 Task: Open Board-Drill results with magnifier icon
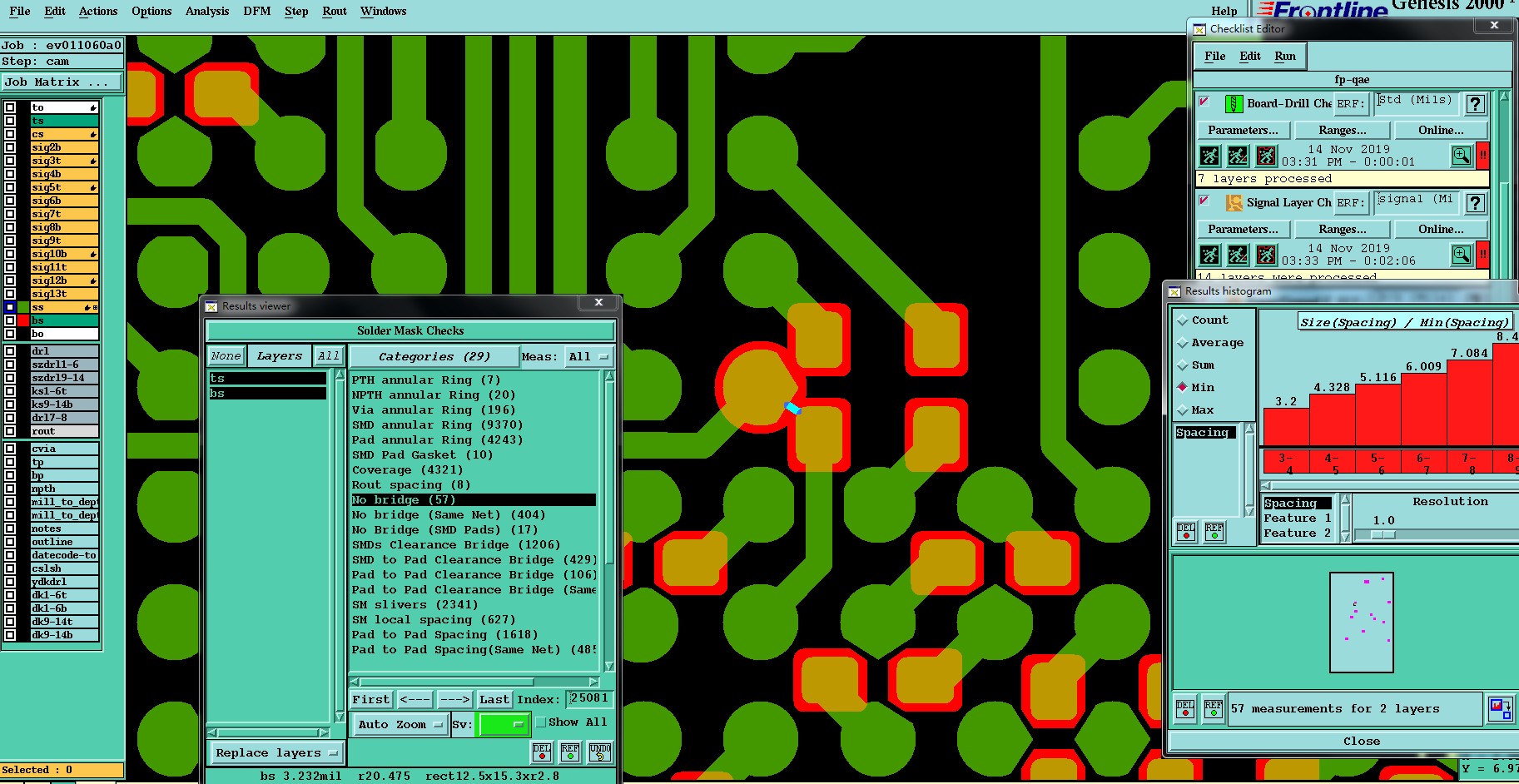click(1461, 156)
